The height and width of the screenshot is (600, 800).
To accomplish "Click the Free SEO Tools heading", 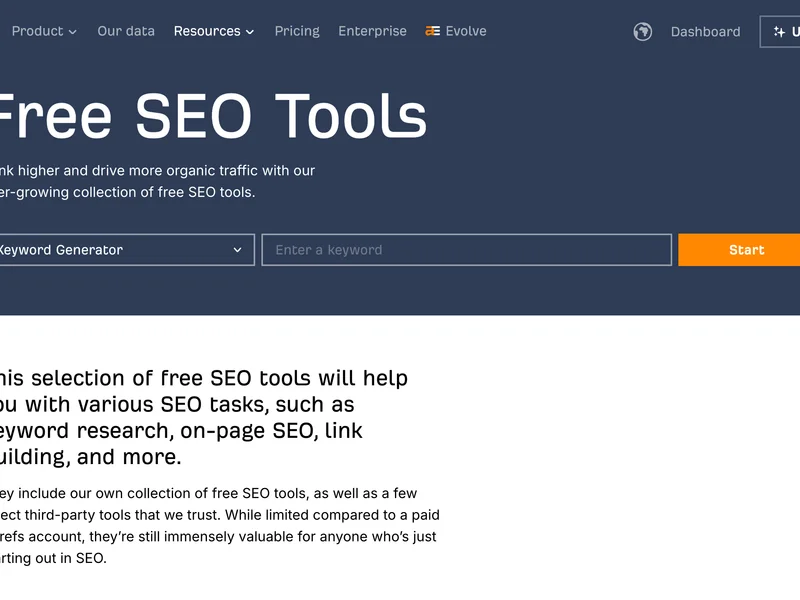I will (x=211, y=116).
